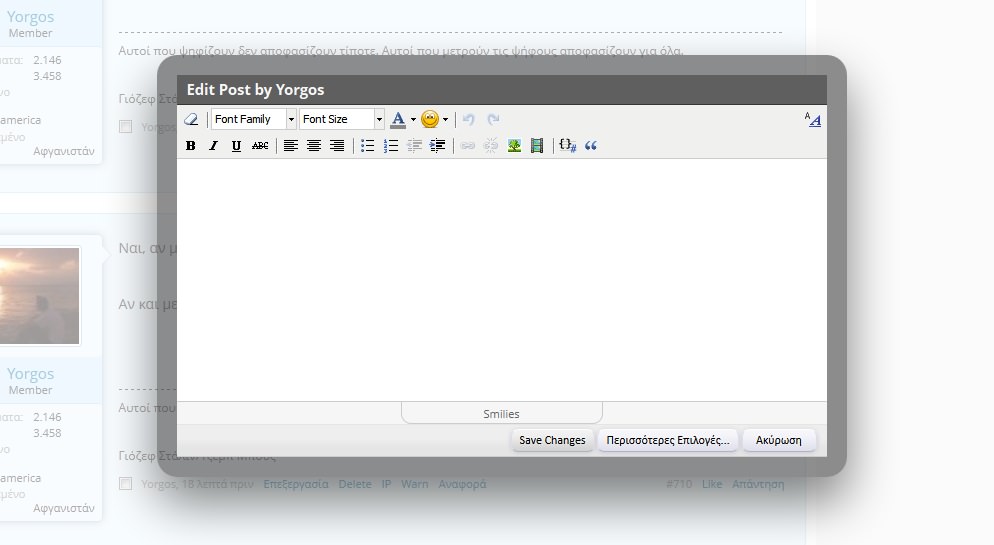Click the Delete link in the background post

click(x=355, y=484)
